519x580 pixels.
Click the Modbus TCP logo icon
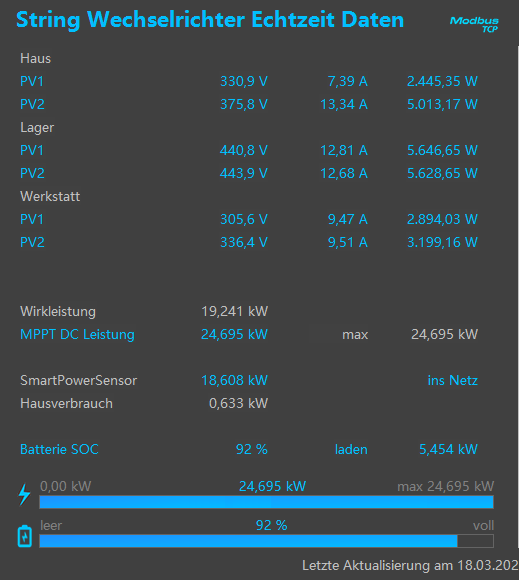pos(474,24)
